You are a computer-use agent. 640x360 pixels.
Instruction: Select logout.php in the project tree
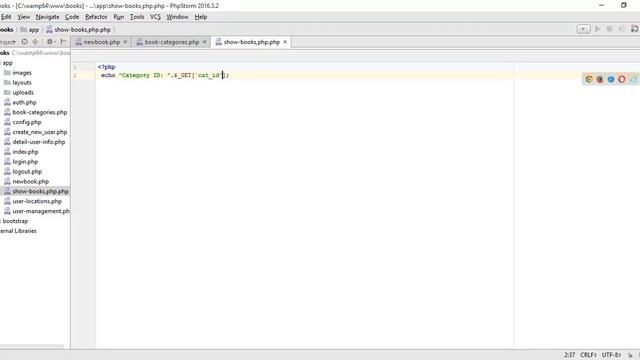(27, 171)
